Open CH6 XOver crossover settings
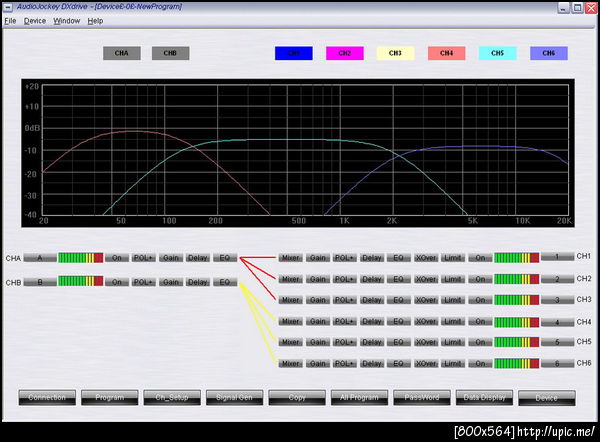The width and height of the screenshot is (600, 442). click(426, 364)
